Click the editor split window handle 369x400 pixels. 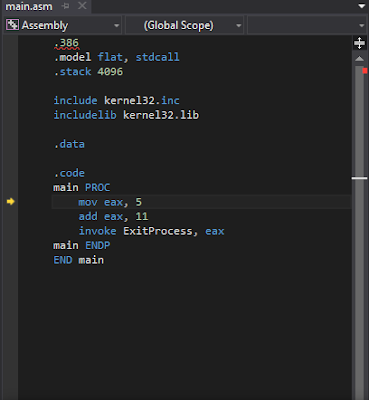pos(359,43)
